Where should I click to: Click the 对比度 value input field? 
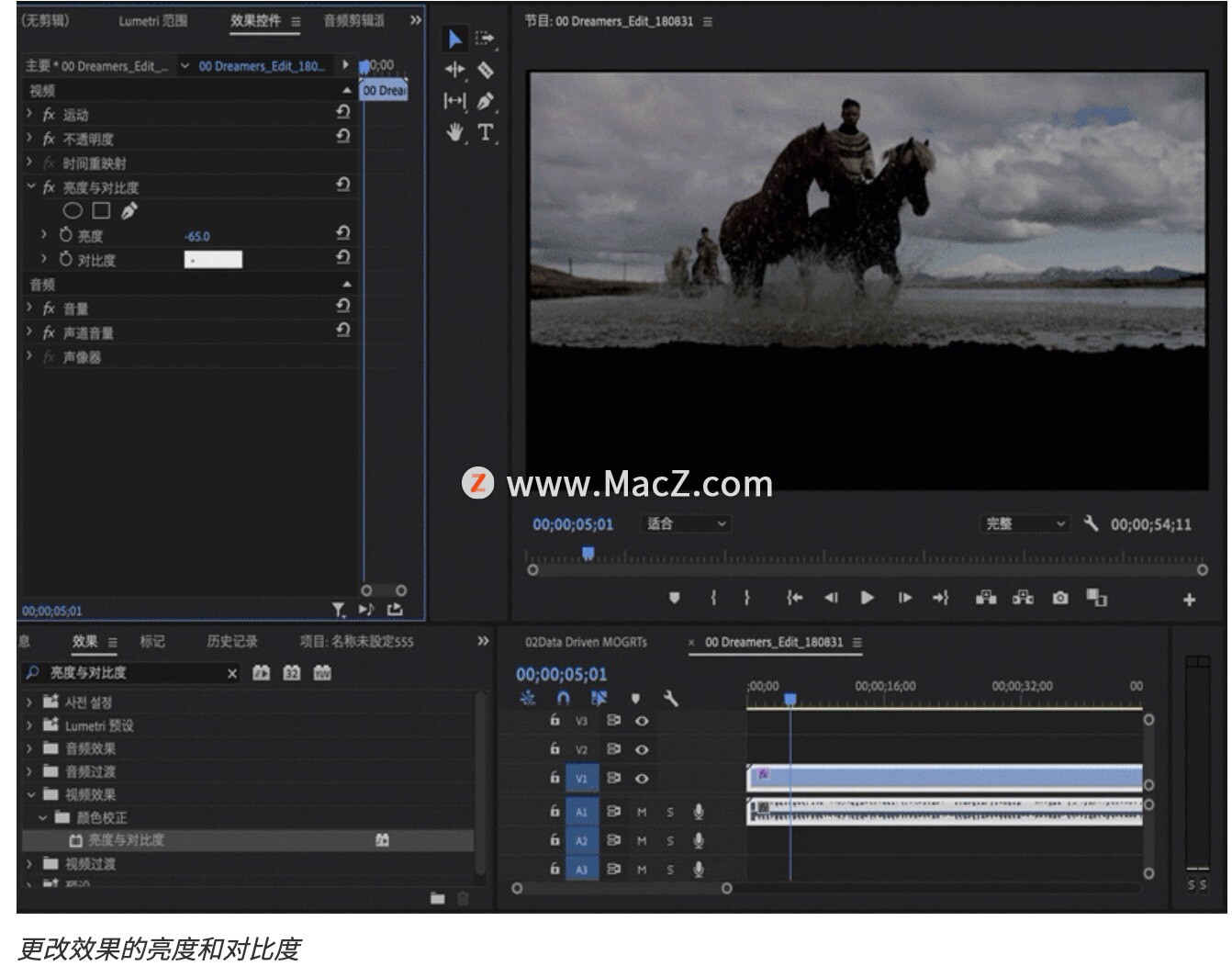(x=213, y=260)
